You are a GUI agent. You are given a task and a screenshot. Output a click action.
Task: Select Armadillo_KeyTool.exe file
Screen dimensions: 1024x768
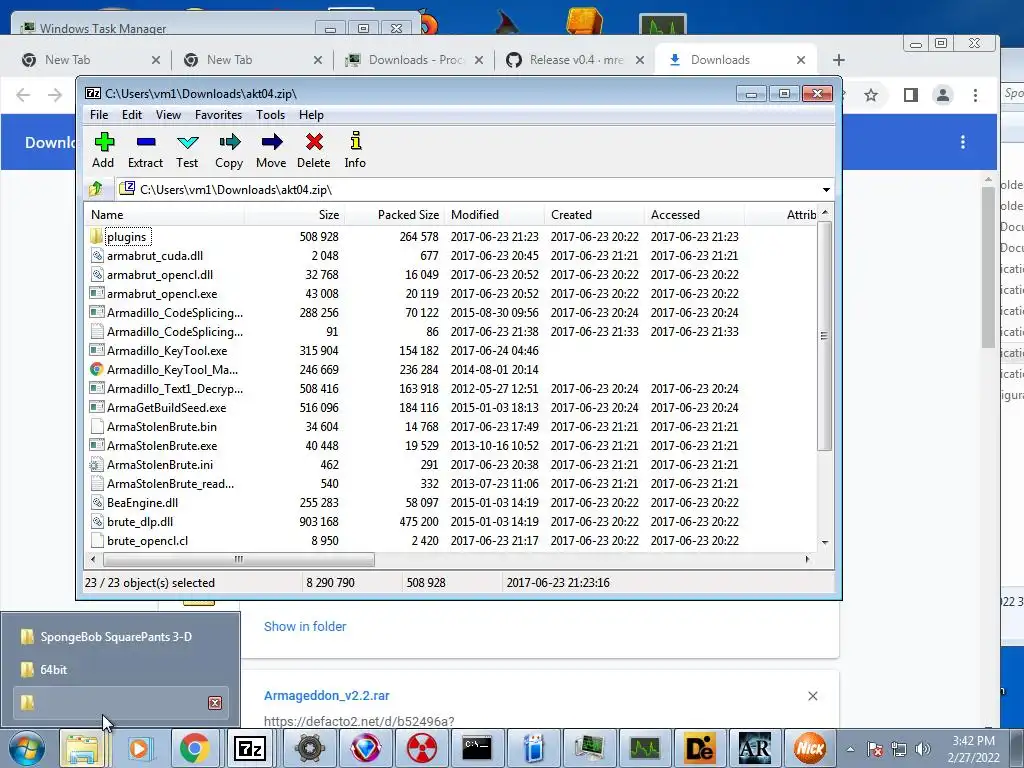click(451, 351)
